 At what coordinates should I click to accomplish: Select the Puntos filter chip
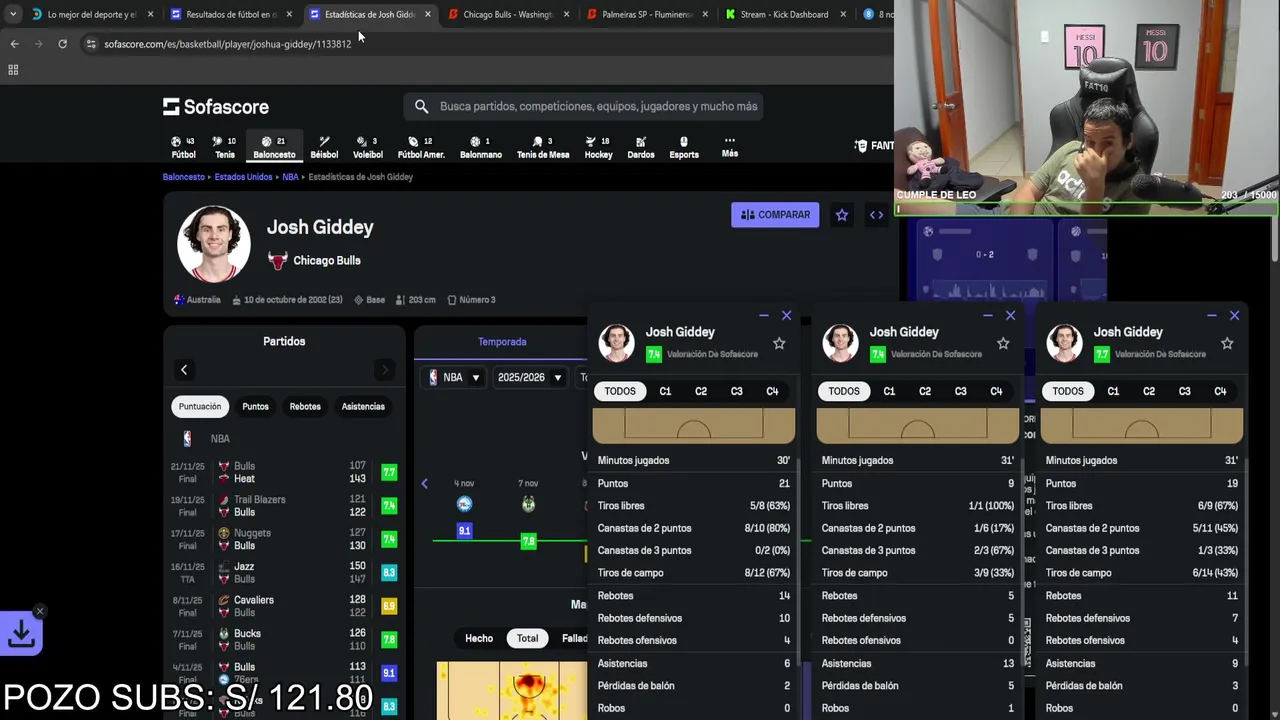(x=255, y=406)
